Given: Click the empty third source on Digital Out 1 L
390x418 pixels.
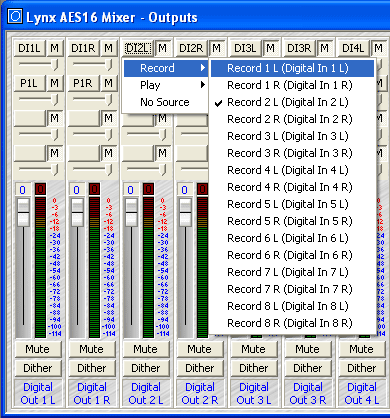Looking at the screenshot, I should pos(30,118).
